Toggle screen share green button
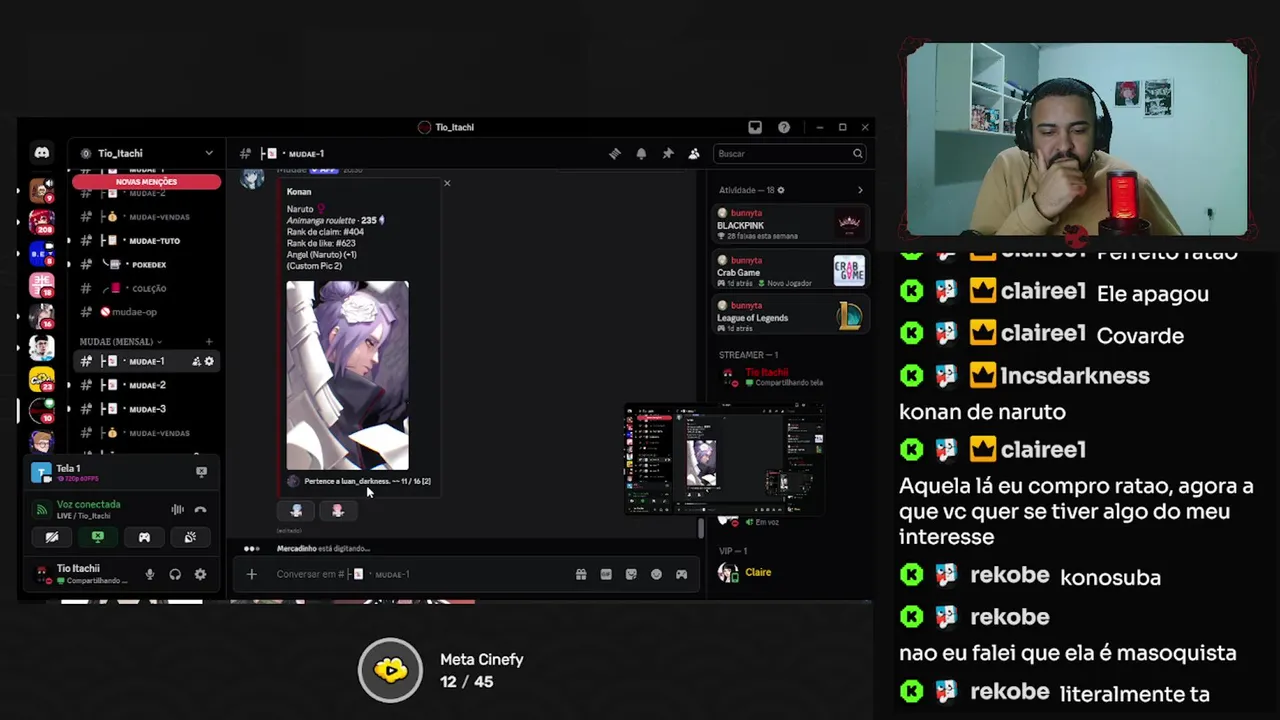The height and width of the screenshot is (720, 1280). tap(98, 537)
